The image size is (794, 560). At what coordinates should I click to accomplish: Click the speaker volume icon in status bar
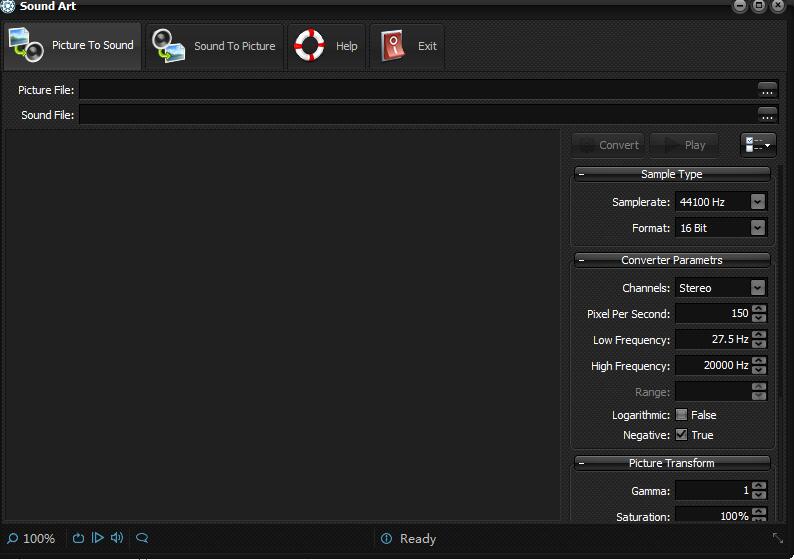(x=117, y=538)
